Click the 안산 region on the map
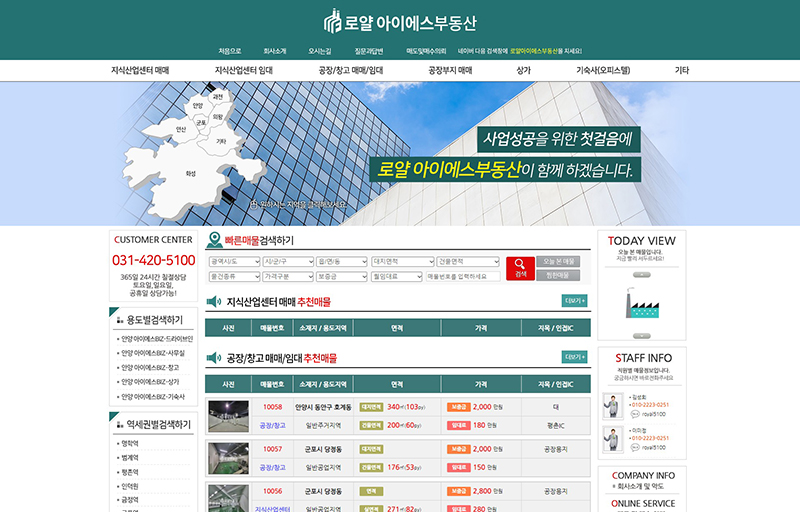Screen dimensions: 800x512 click(x=181, y=130)
